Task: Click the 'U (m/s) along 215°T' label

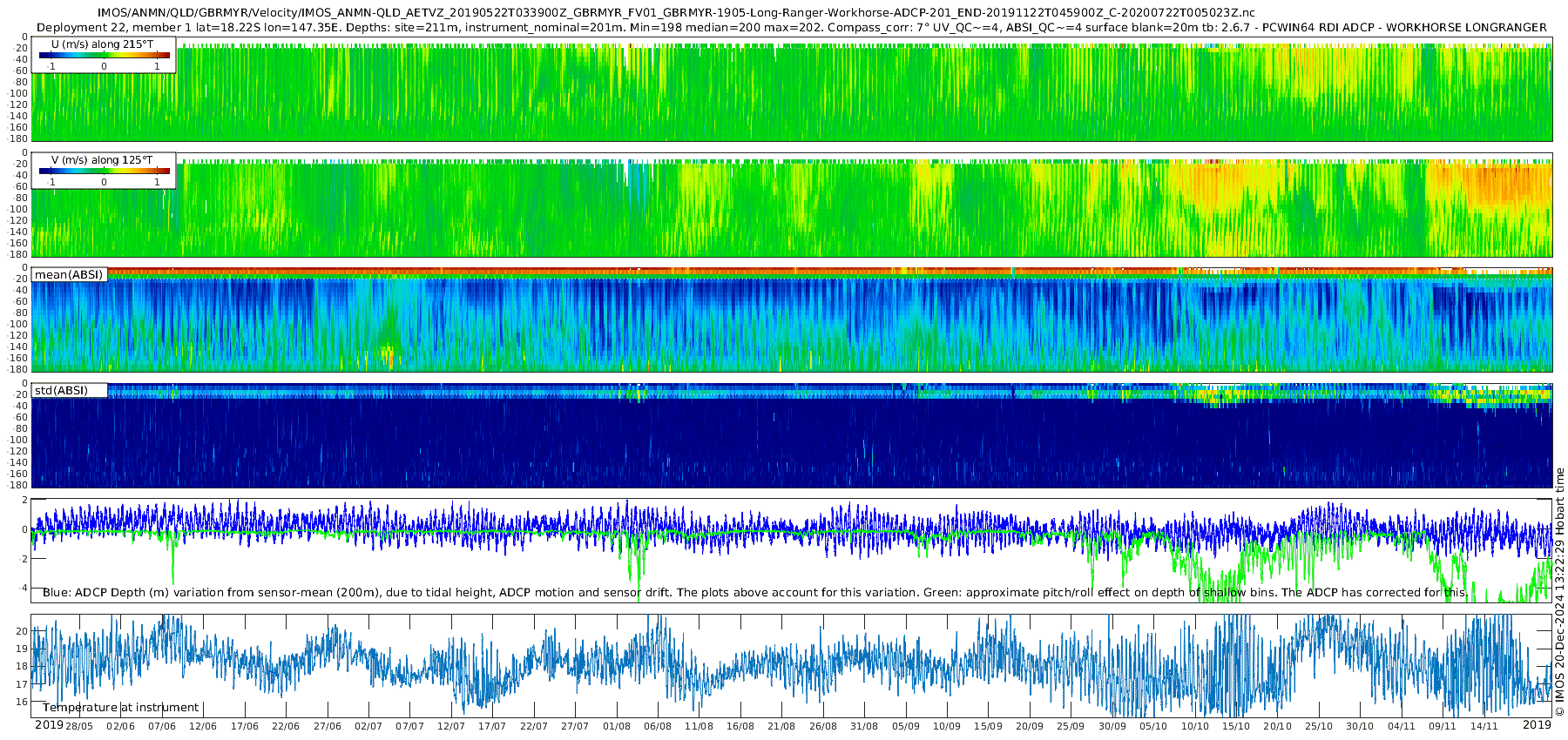Action: [103, 44]
